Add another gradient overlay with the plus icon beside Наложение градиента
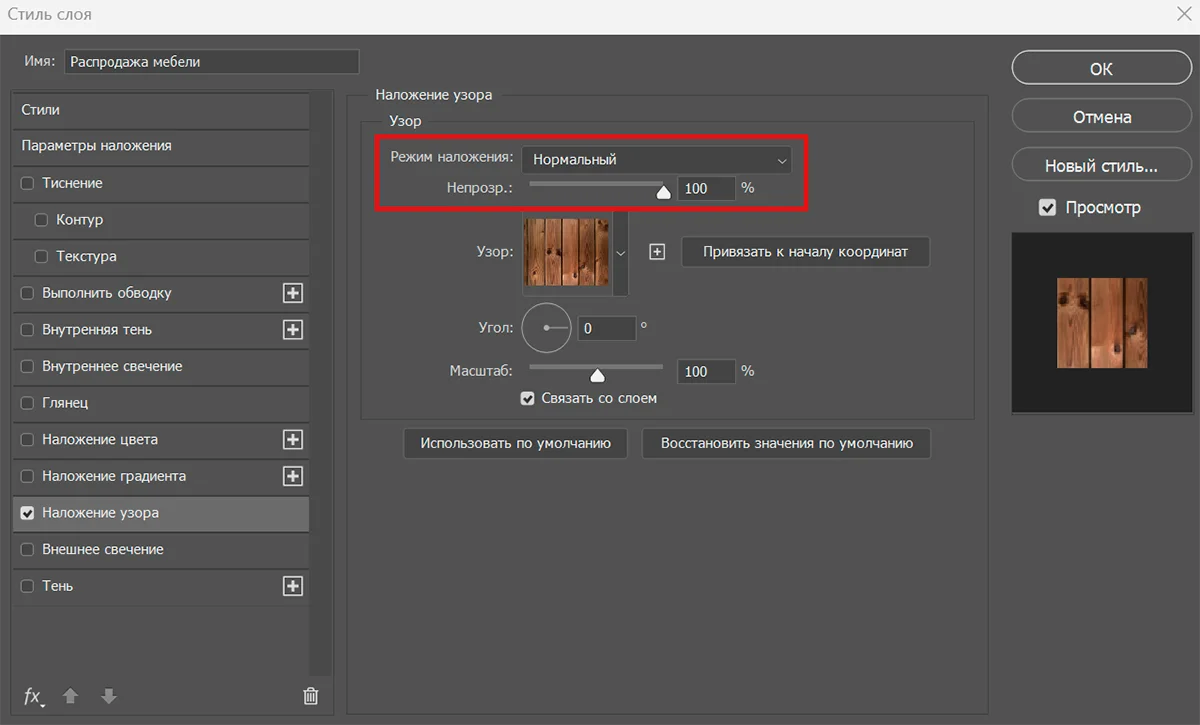This screenshot has width=1200, height=725. 293,476
